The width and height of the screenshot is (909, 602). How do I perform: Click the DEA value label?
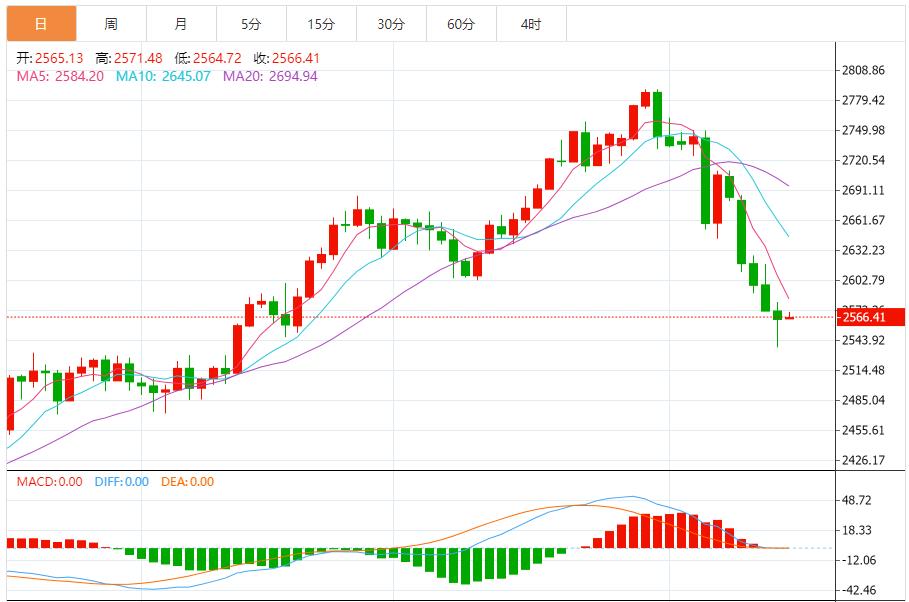tap(188, 482)
